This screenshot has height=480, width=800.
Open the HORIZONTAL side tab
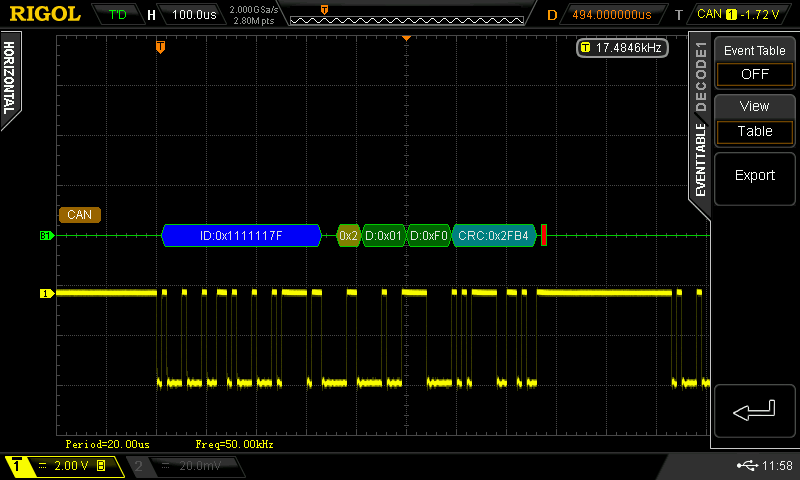9,80
